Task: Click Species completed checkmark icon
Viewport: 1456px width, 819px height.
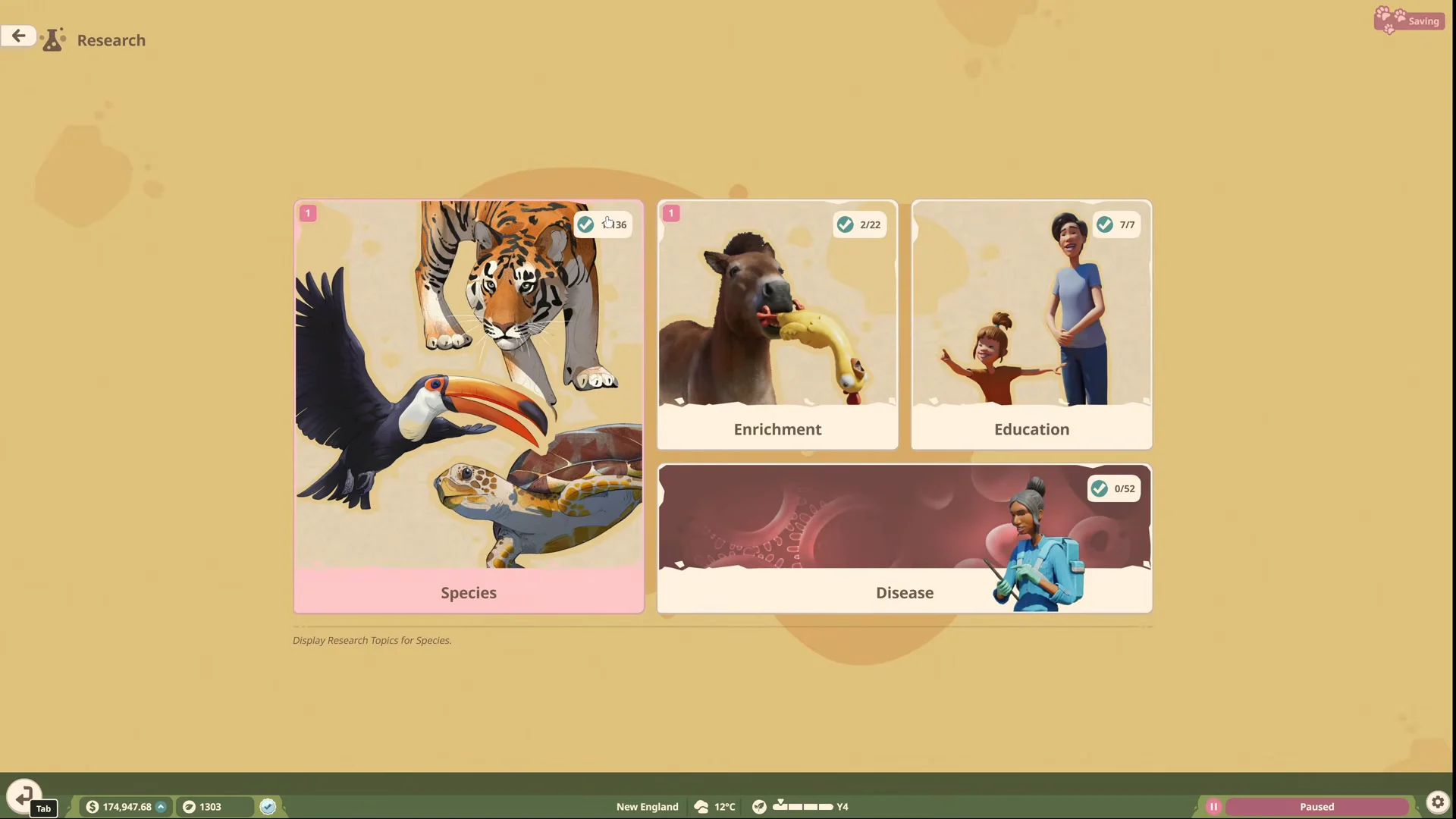Action: 585,224
